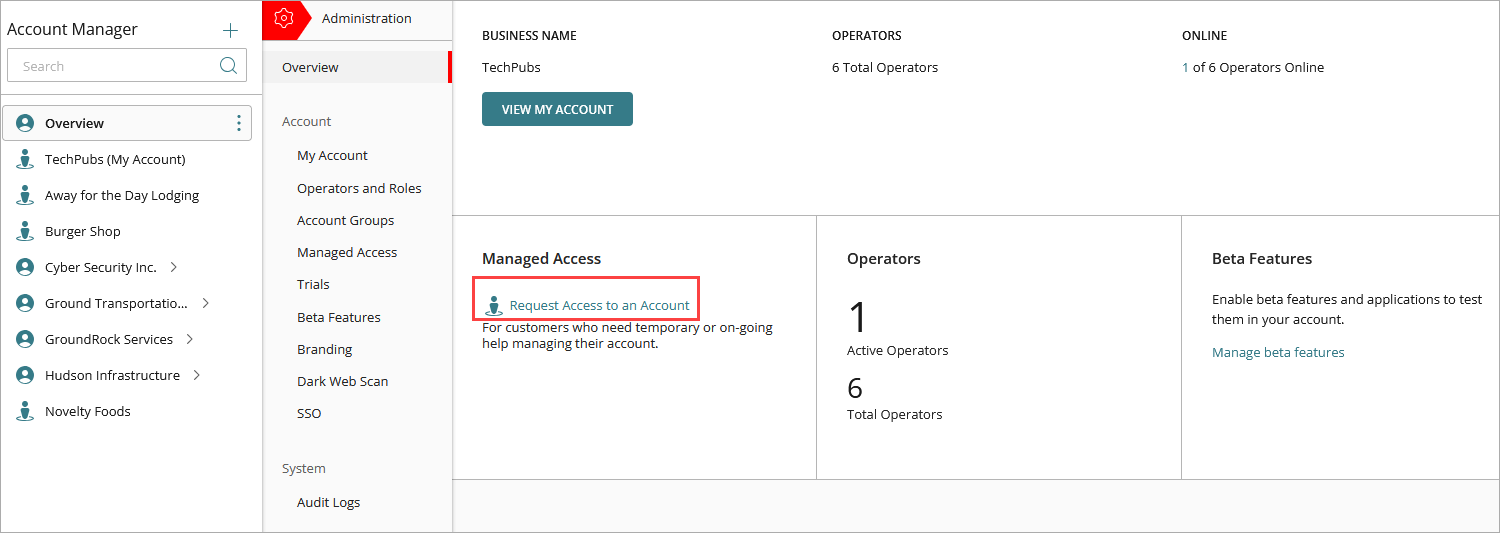The width and height of the screenshot is (1500, 533).
Task: Click the Ground Transportation account icon
Action: [25, 303]
